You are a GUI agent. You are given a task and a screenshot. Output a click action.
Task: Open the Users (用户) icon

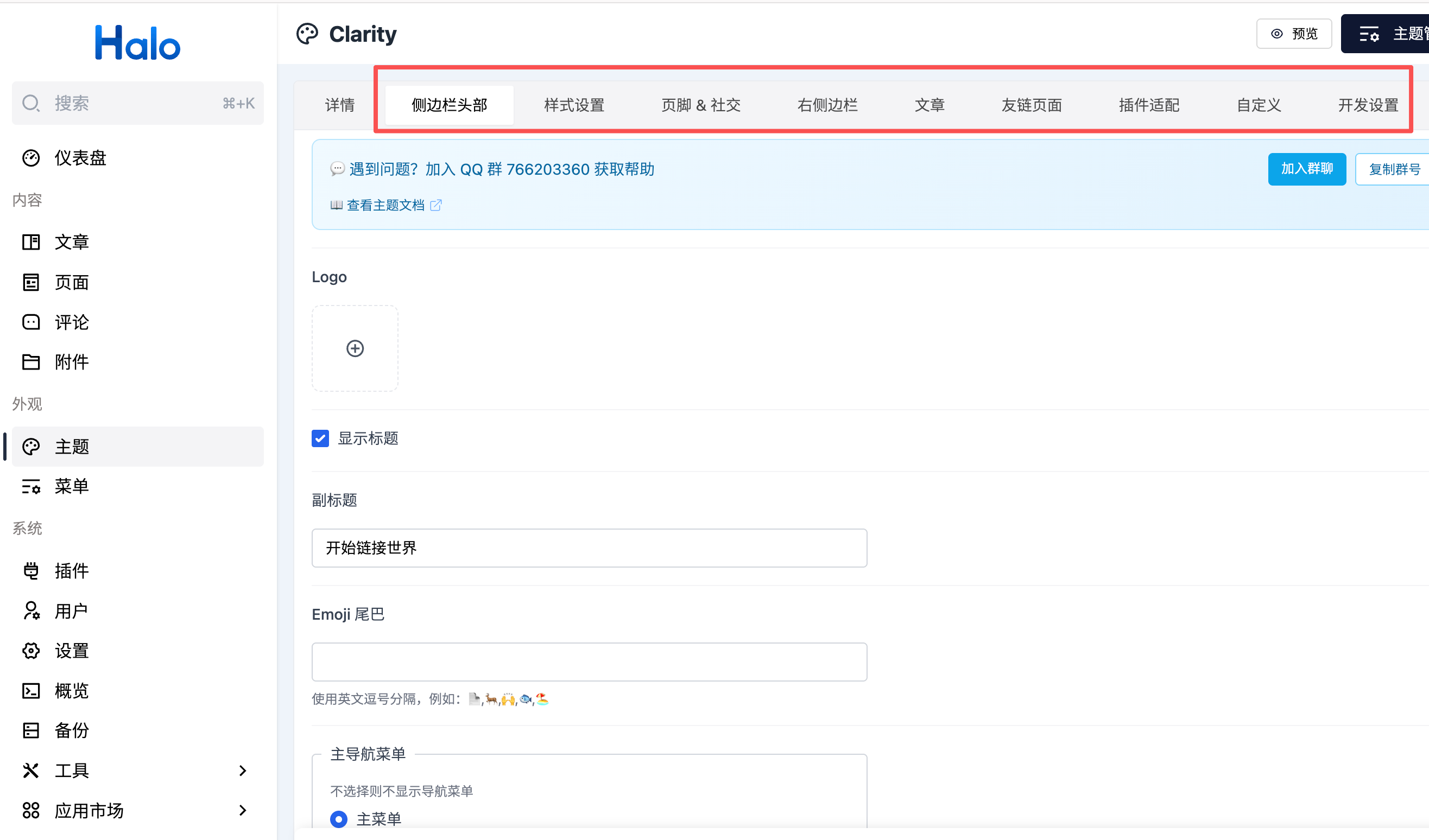click(x=30, y=610)
